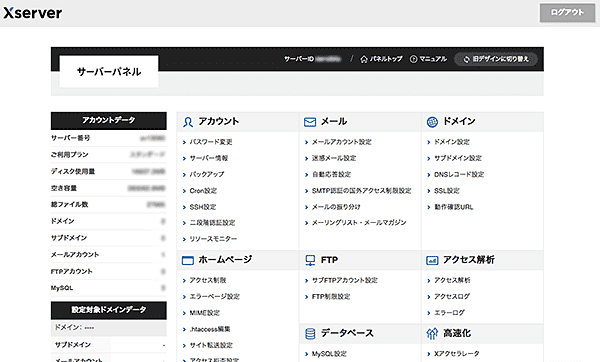Open メールアカウント設定
Image resolution: width=600 pixels, height=362 pixels.
point(341,142)
